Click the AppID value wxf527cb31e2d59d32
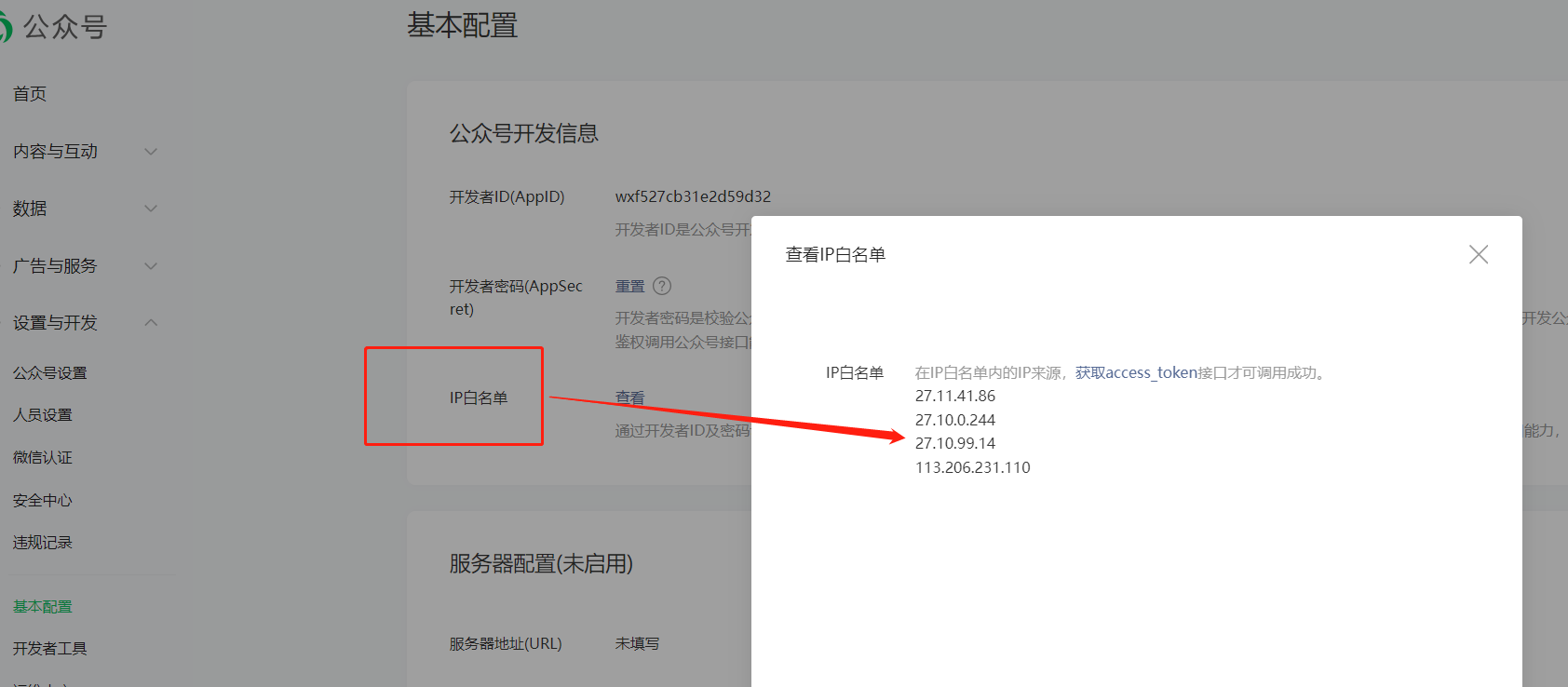 coord(694,196)
